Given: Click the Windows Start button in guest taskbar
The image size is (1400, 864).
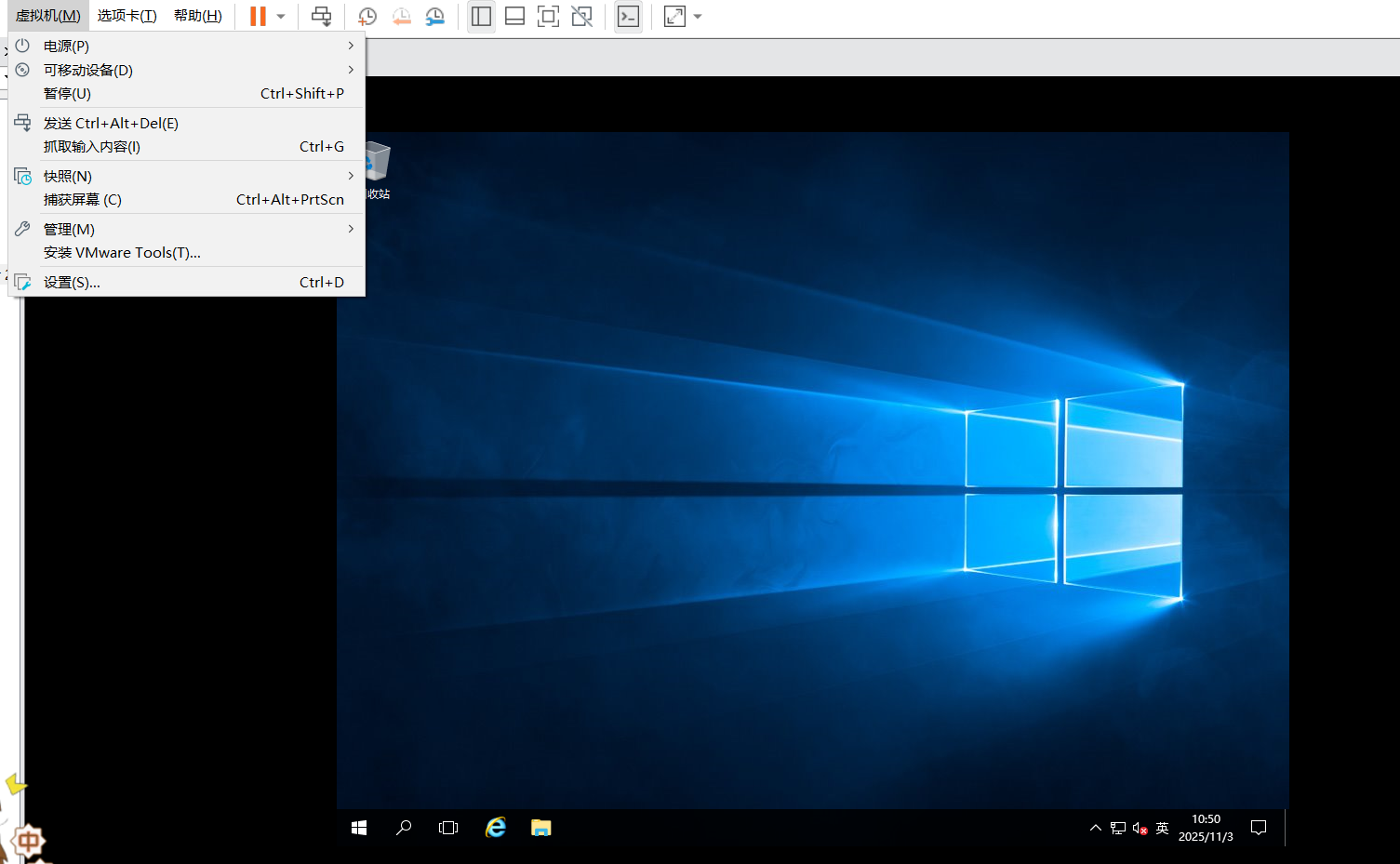Looking at the screenshot, I should pos(359,828).
